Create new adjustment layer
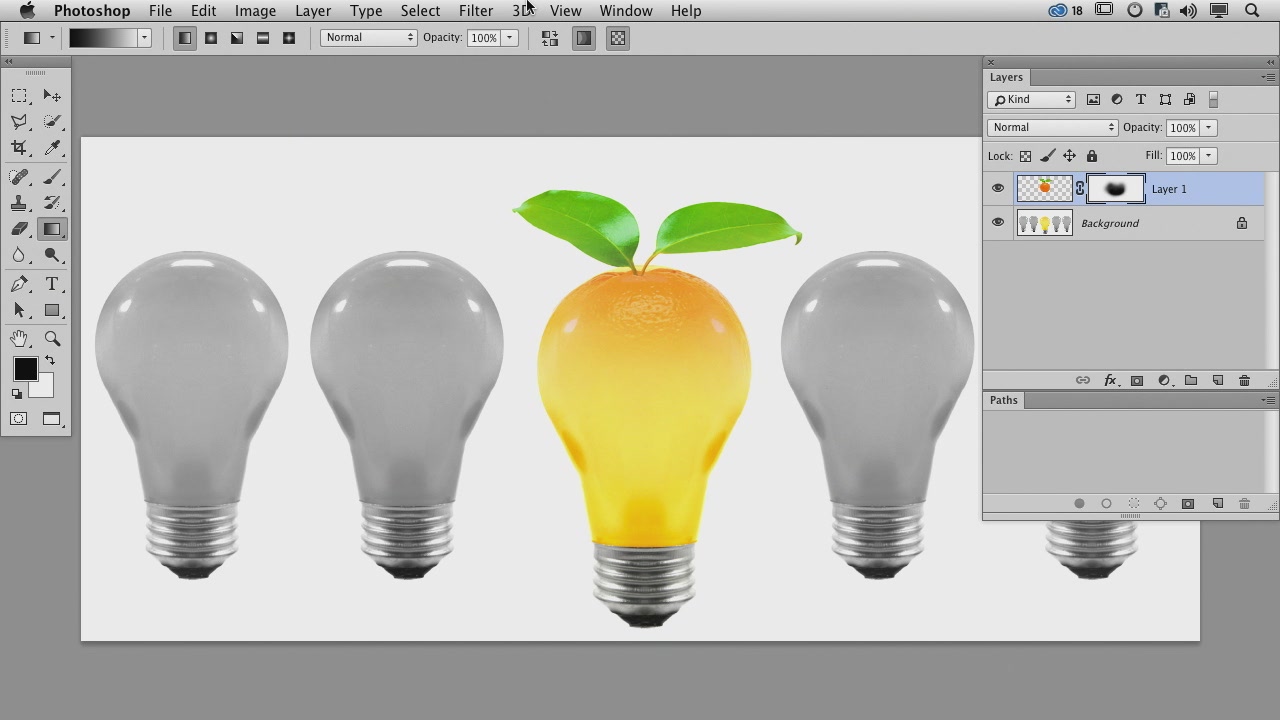Image resolution: width=1280 pixels, height=720 pixels. point(1164,380)
